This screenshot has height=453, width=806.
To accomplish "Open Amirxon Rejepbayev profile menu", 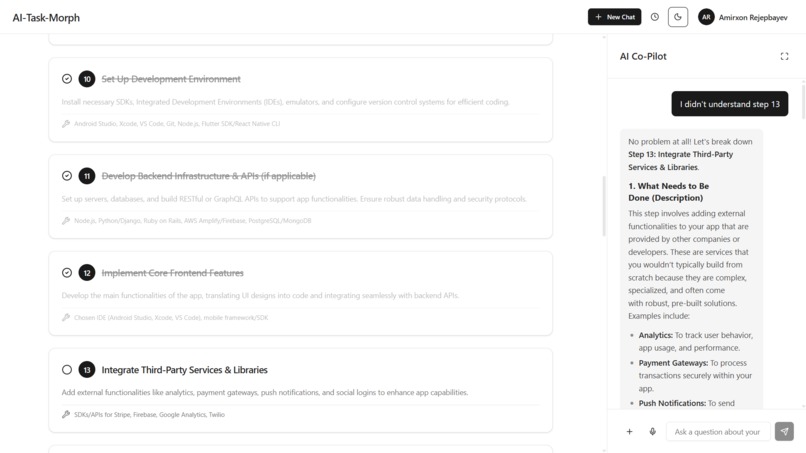I will (x=742, y=17).
